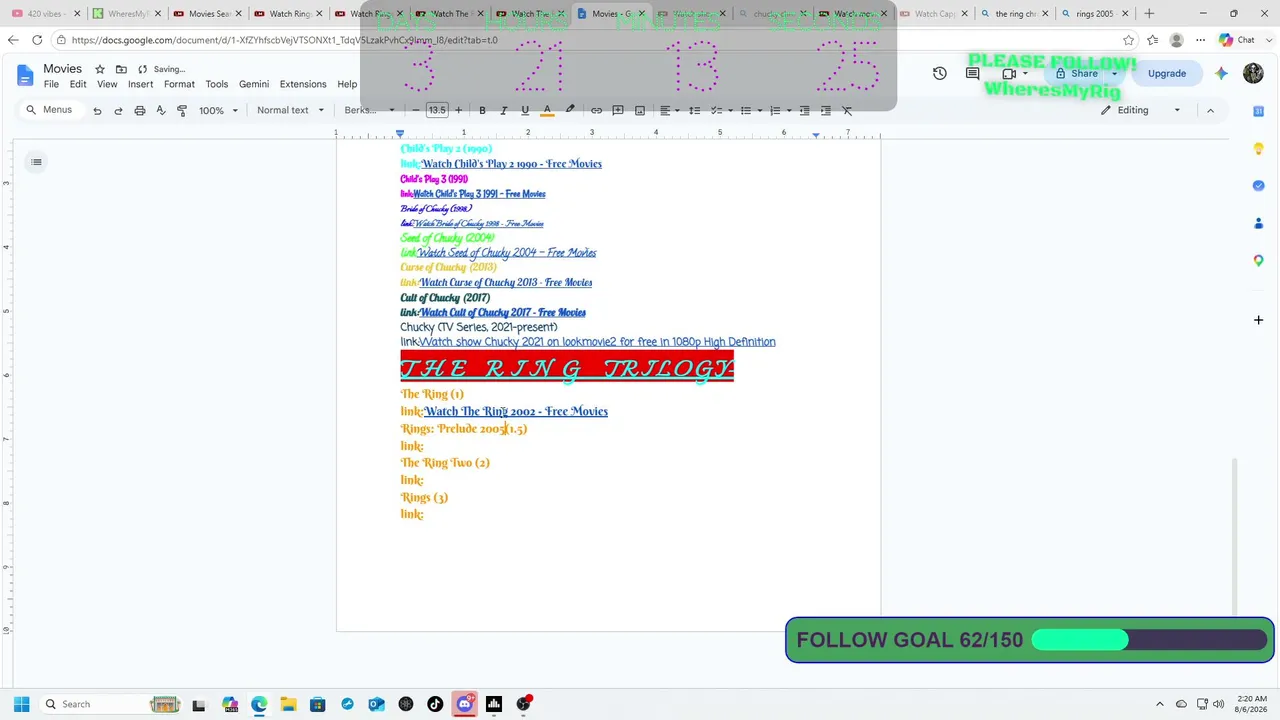Run spelling and grammar check
Screen dimensions: 1280x720
click(161, 110)
